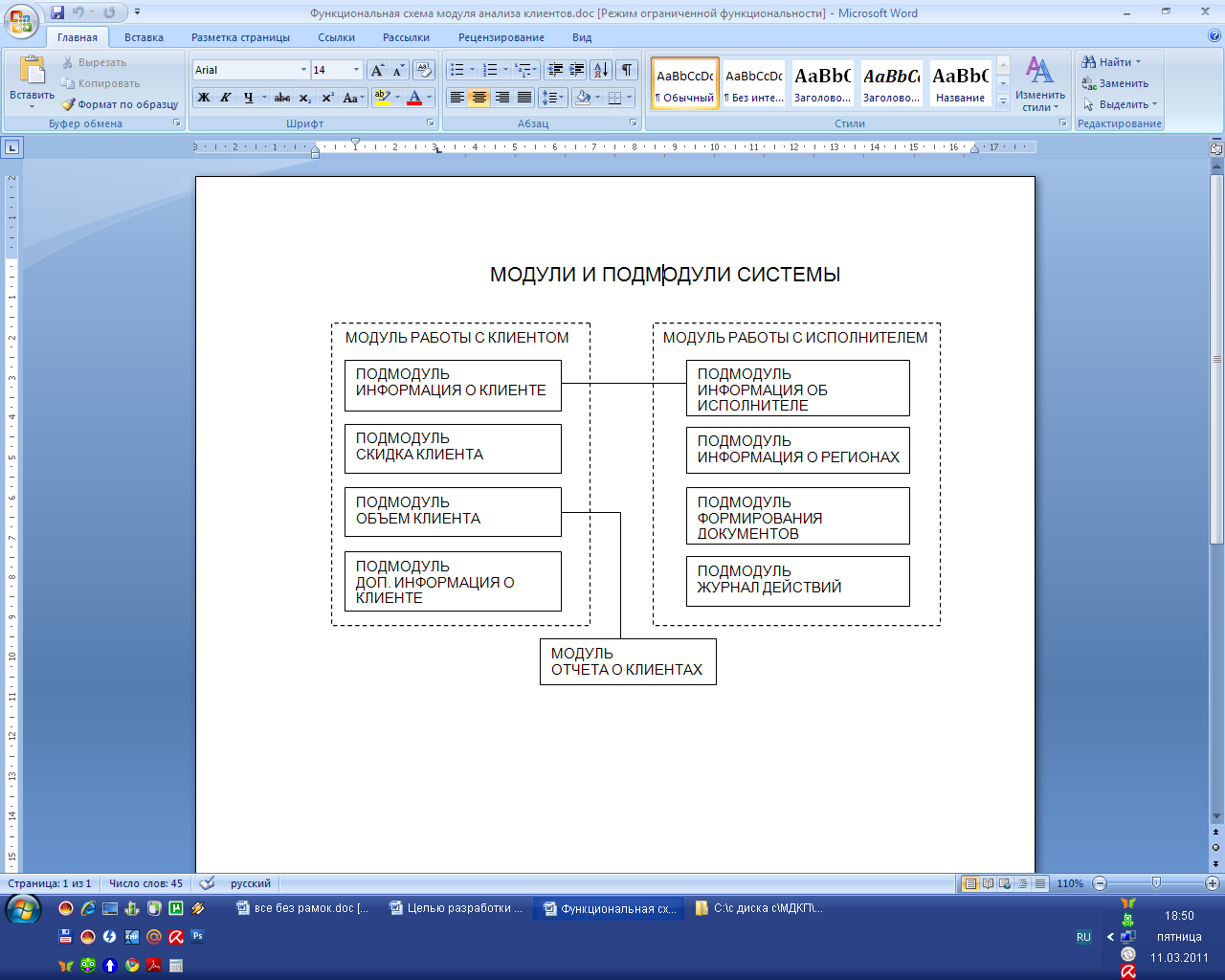Apply text highlight color
The width and height of the screenshot is (1225, 980).
[x=382, y=98]
